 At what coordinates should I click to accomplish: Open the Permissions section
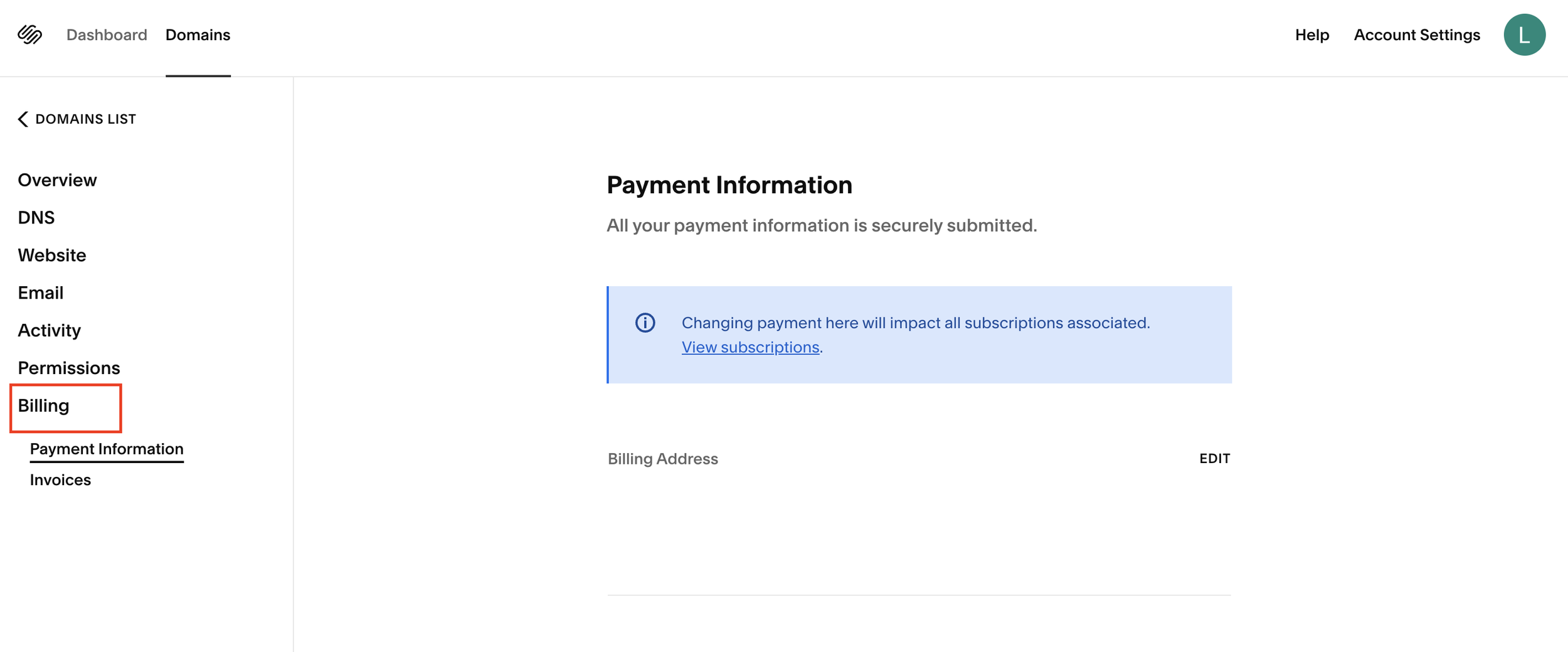coord(69,368)
